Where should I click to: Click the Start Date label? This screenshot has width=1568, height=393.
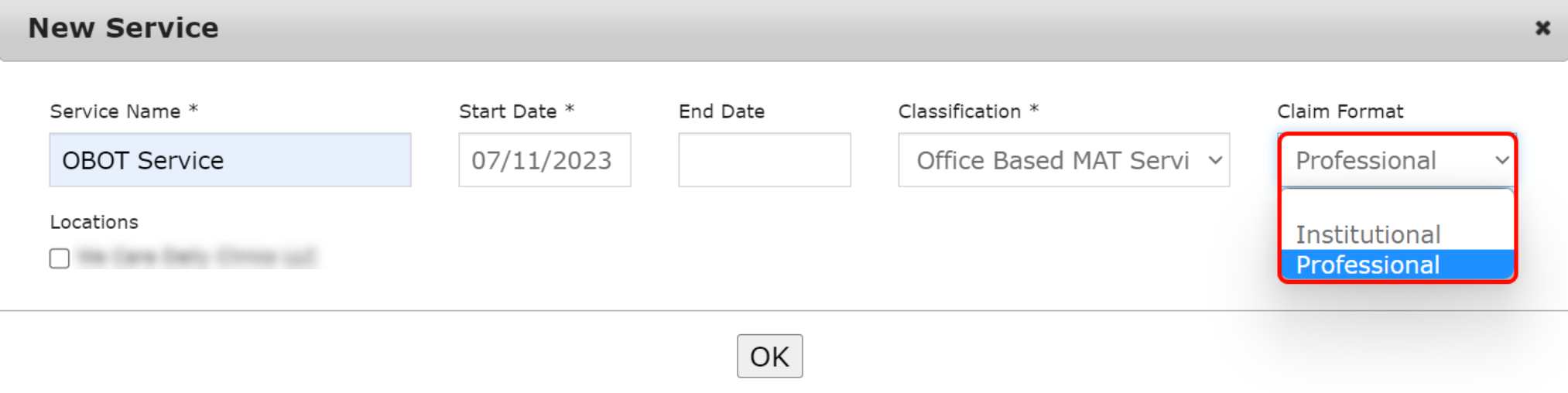point(508,111)
